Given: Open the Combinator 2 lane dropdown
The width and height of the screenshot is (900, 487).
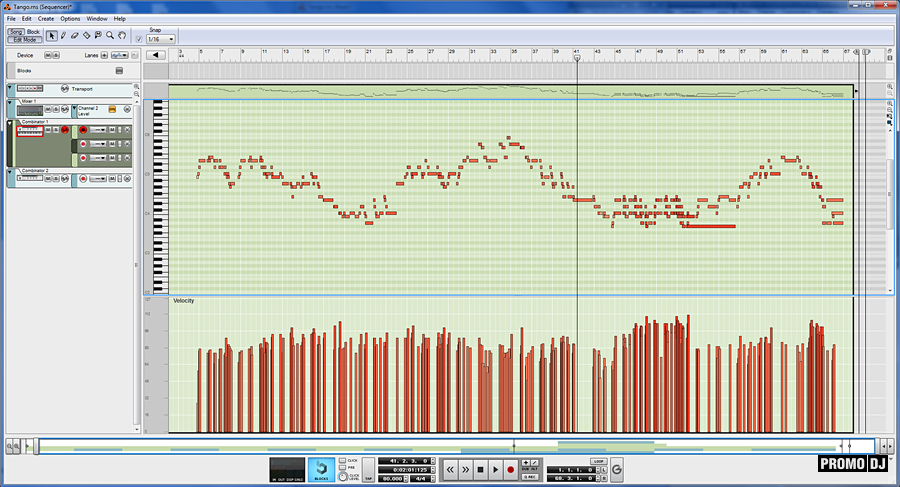Looking at the screenshot, I should (98, 179).
